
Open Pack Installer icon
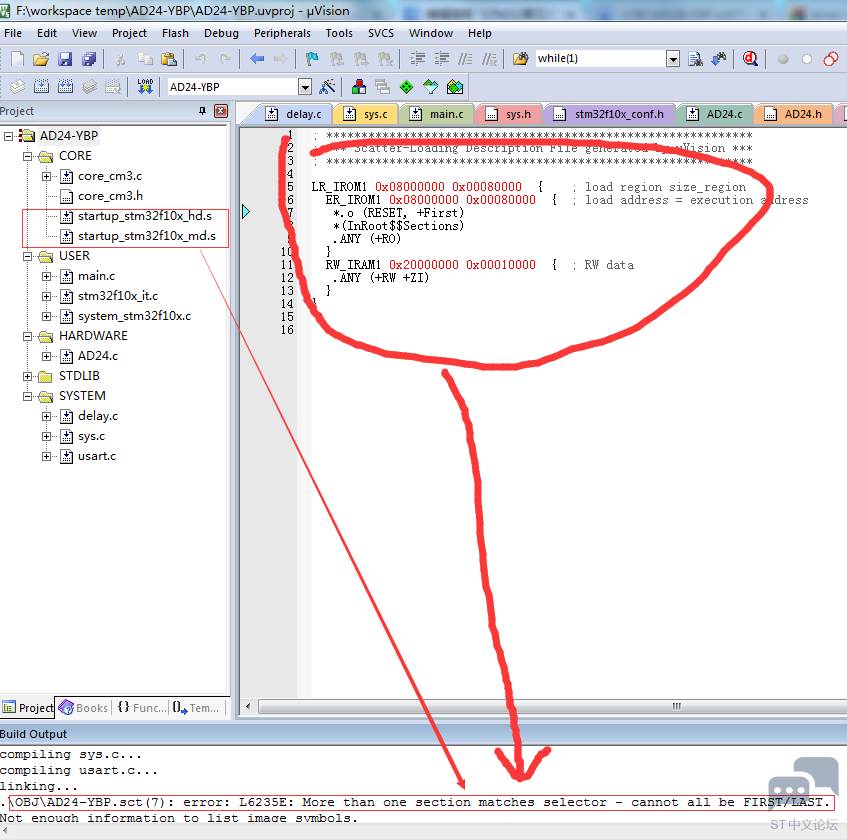click(x=455, y=86)
